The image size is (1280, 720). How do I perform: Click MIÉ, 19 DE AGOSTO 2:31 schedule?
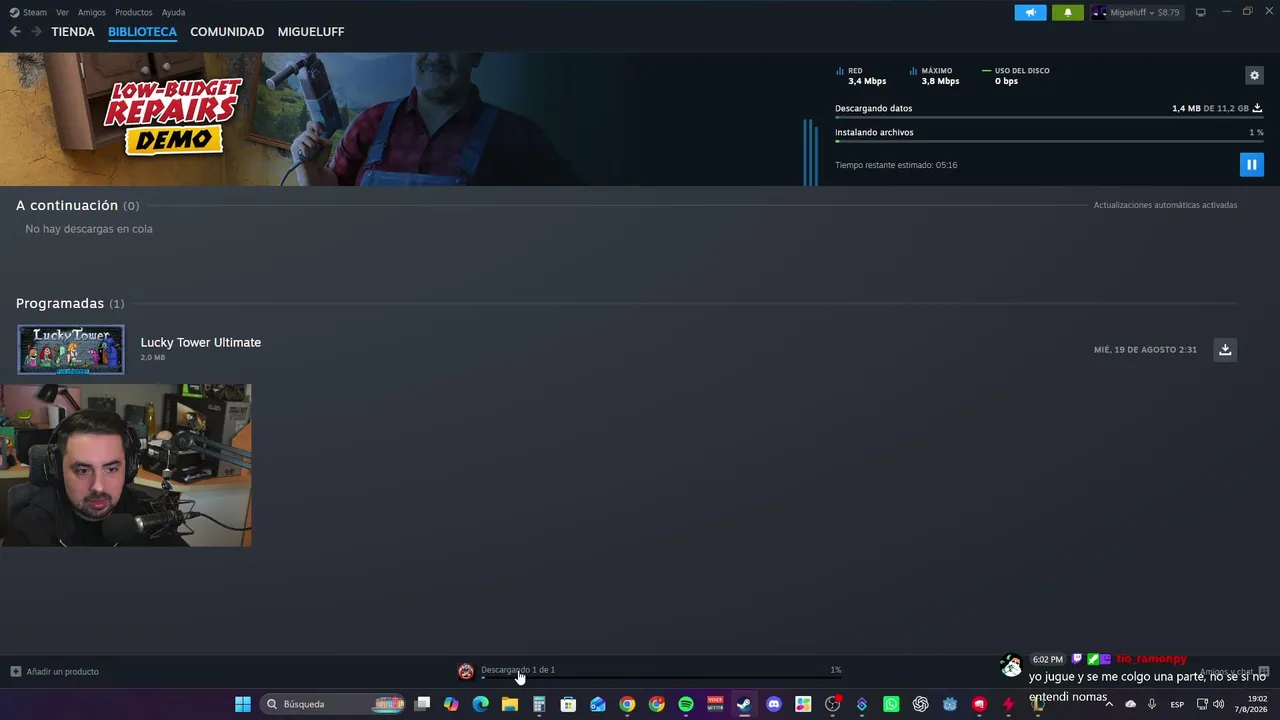(1145, 350)
